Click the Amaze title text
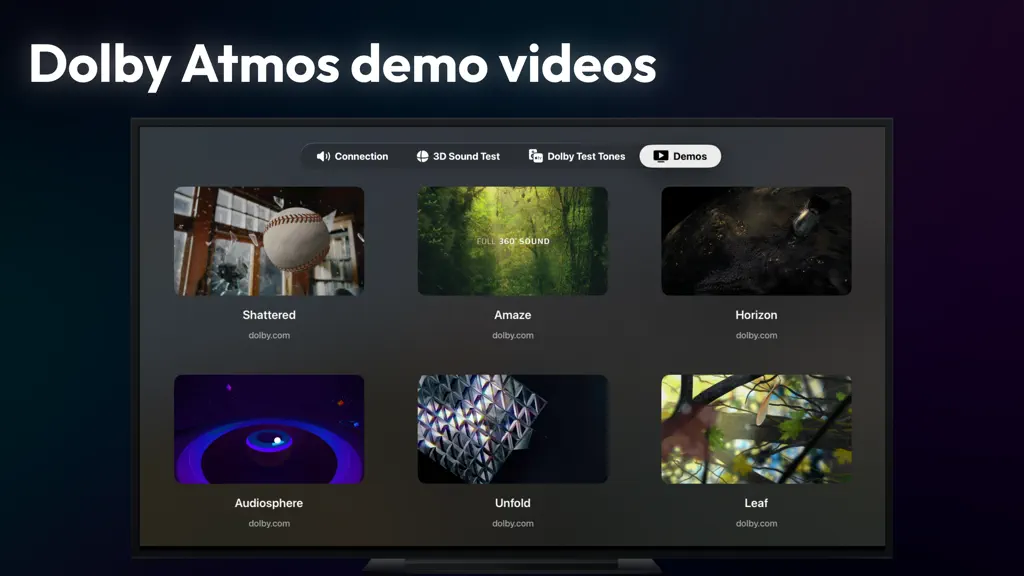Screen dimensions: 1024x576 tap(513, 315)
